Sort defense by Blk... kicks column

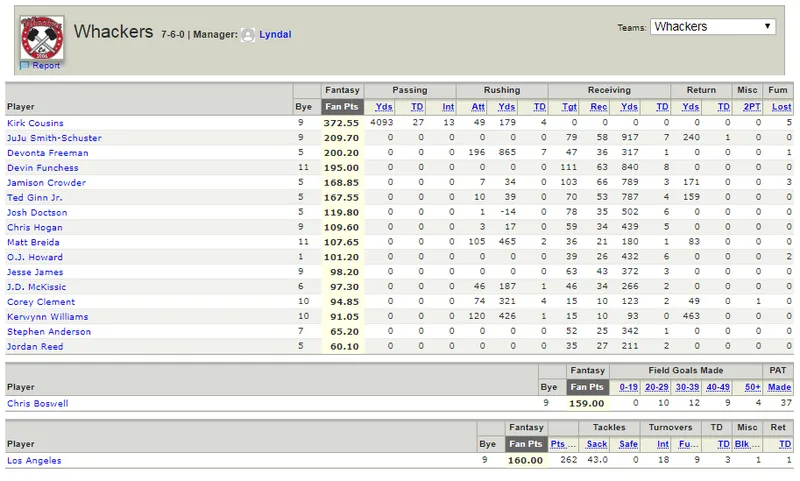(747, 444)
